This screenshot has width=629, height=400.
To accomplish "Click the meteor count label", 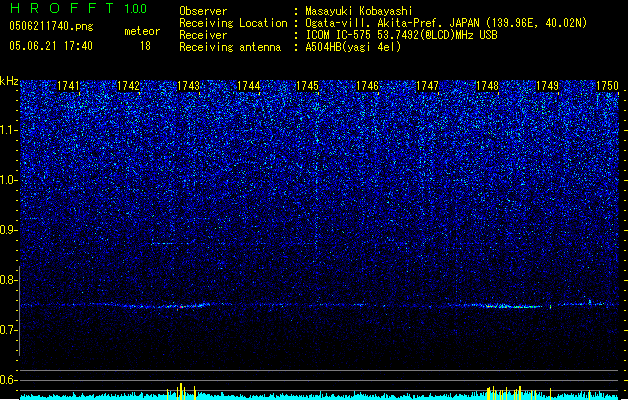I will pyautogui.click(x=142, y=31).
